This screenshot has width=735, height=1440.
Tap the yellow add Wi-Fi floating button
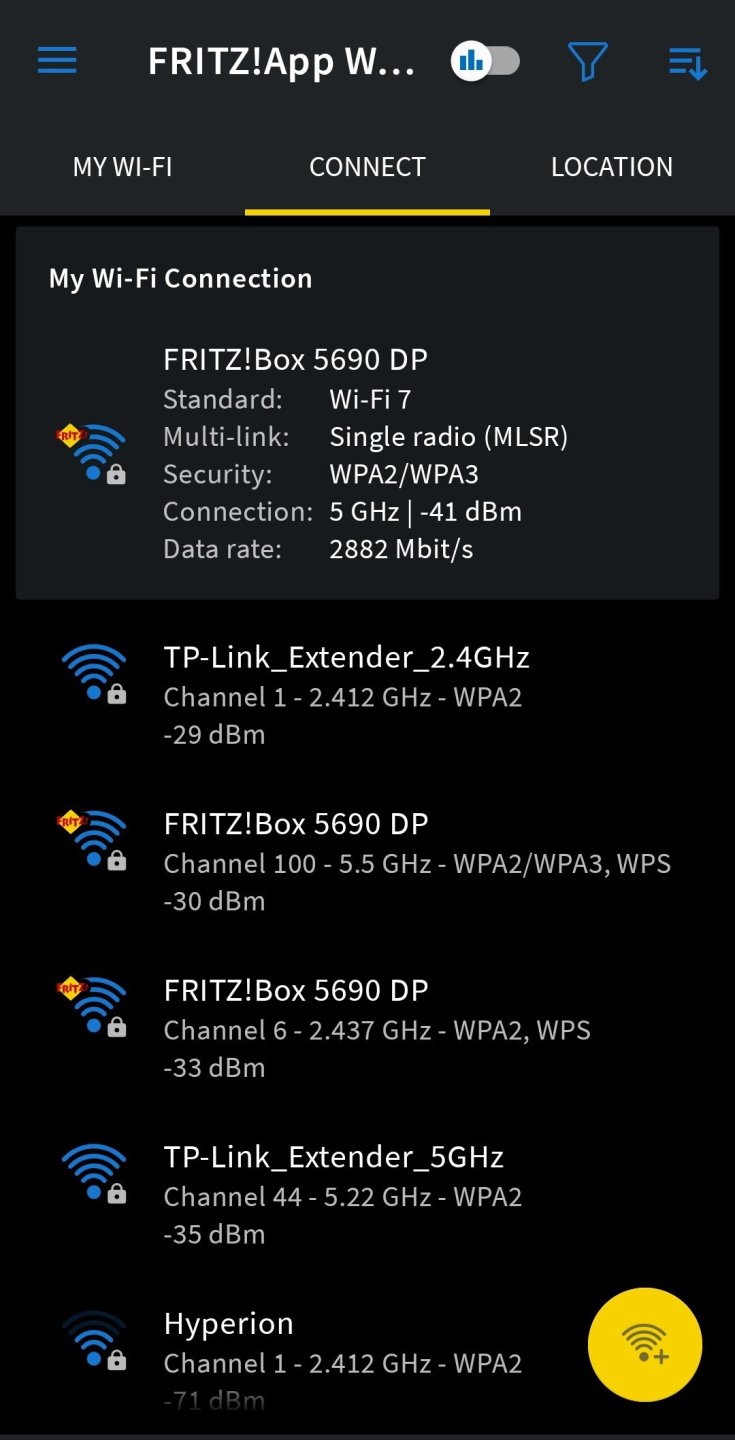(x=645, y=1343)
